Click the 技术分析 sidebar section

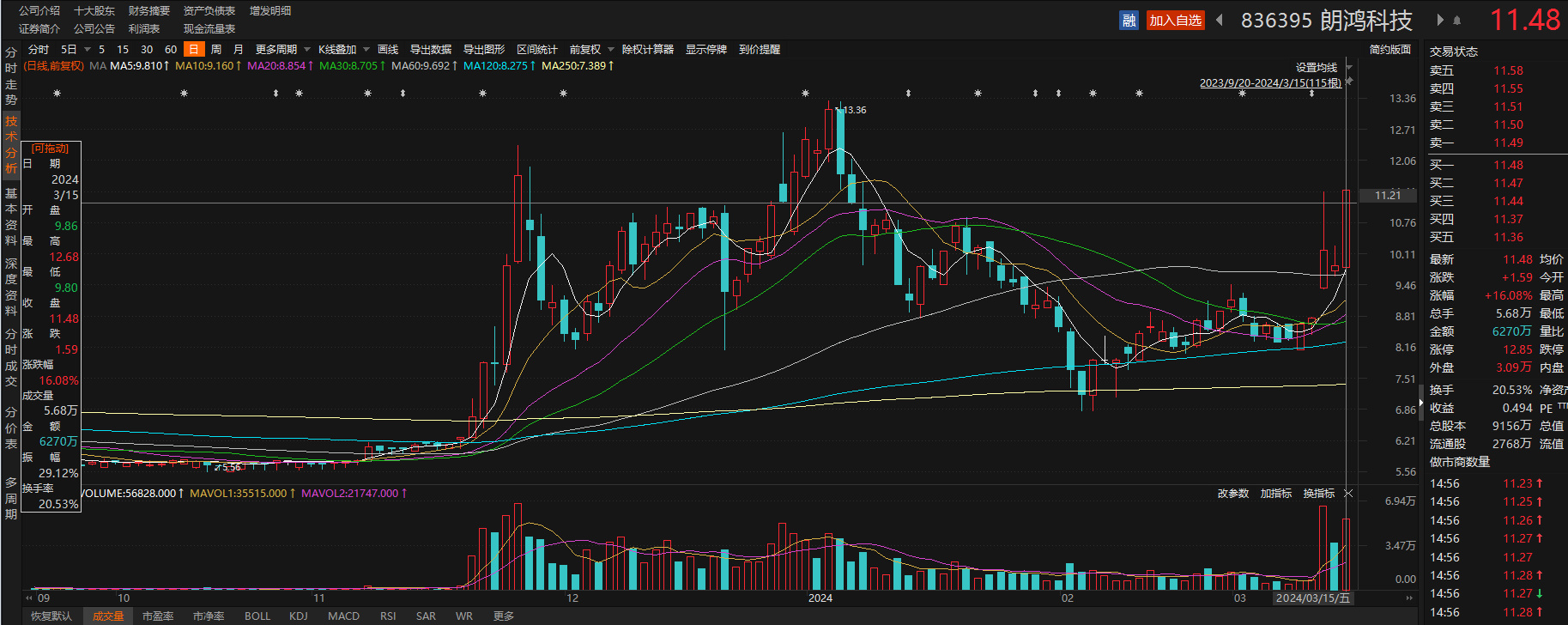pyautogui.click(x=11, y=144)
